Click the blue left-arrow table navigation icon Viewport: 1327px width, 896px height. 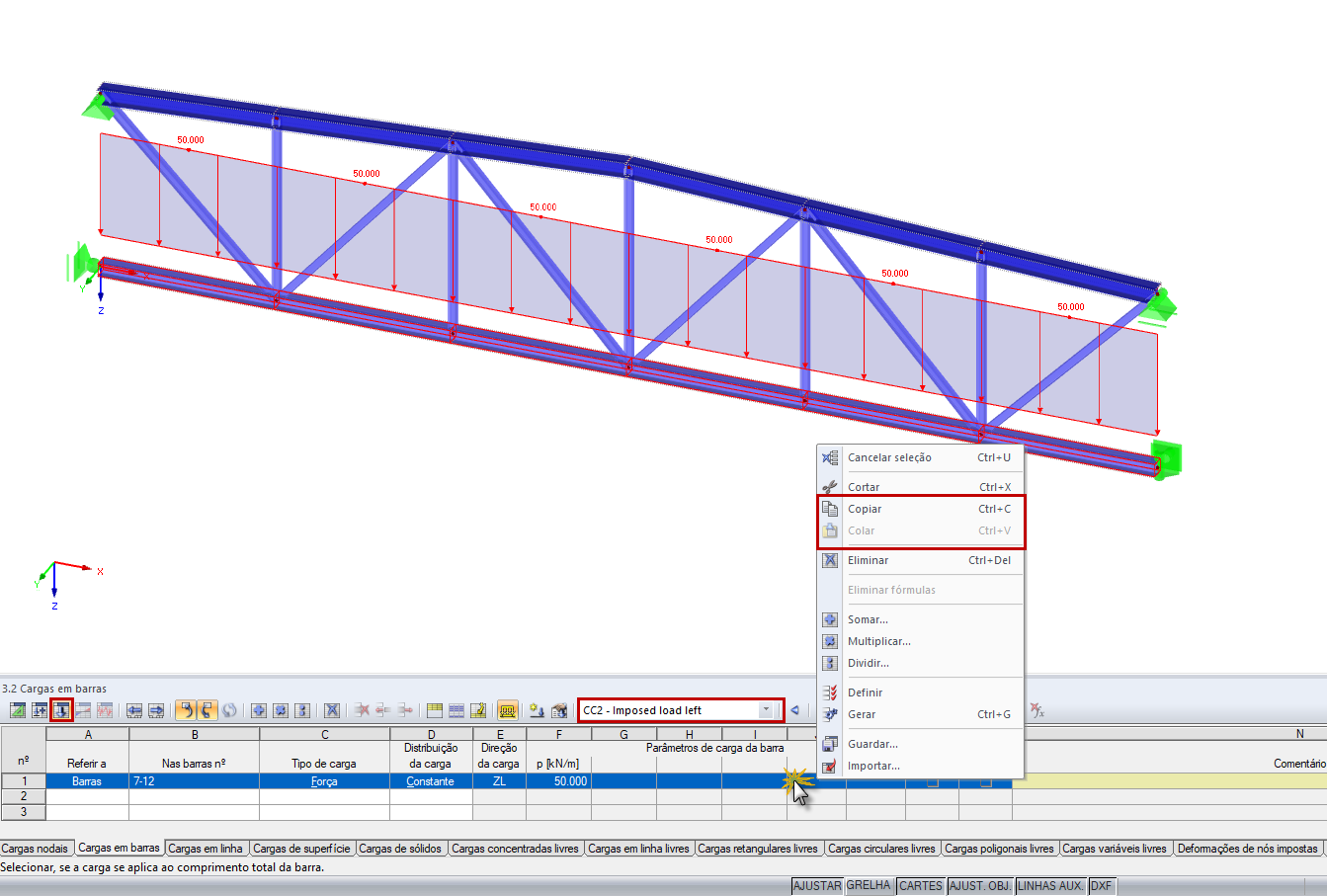[x=134, y=710]
